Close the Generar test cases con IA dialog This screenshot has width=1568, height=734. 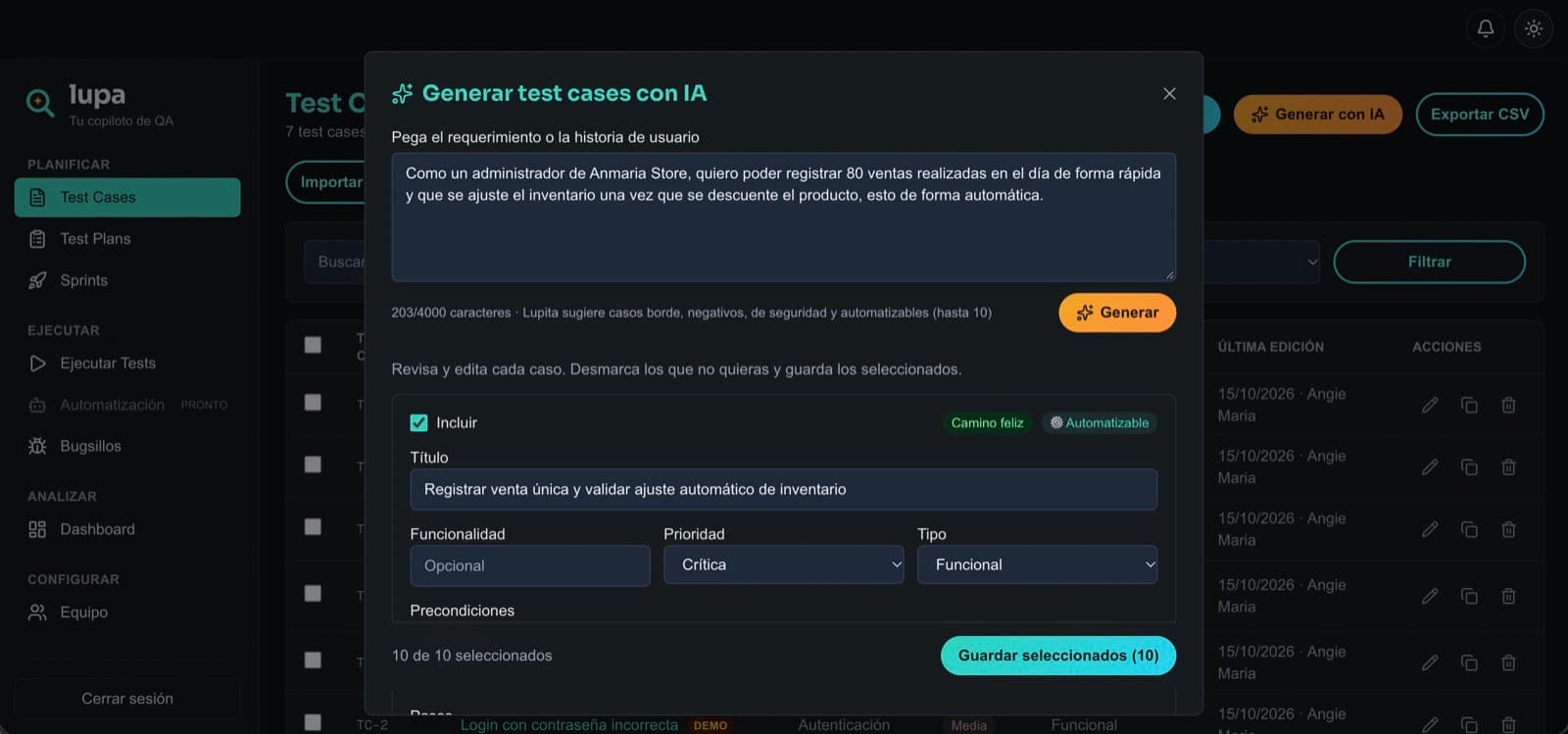(1169, 93)
